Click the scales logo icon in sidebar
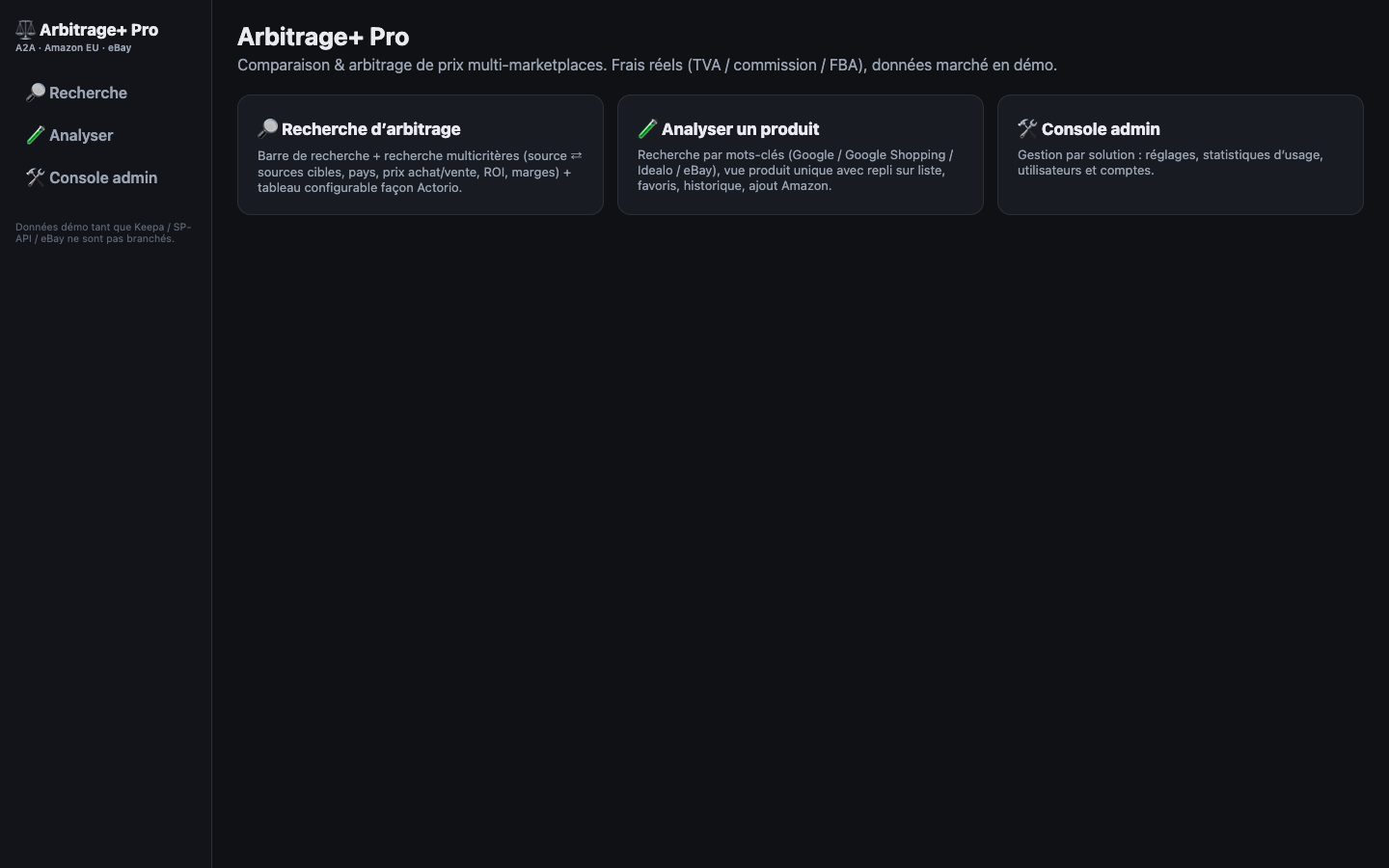This screenshot has width=1389, height=868. coord(25,30)
